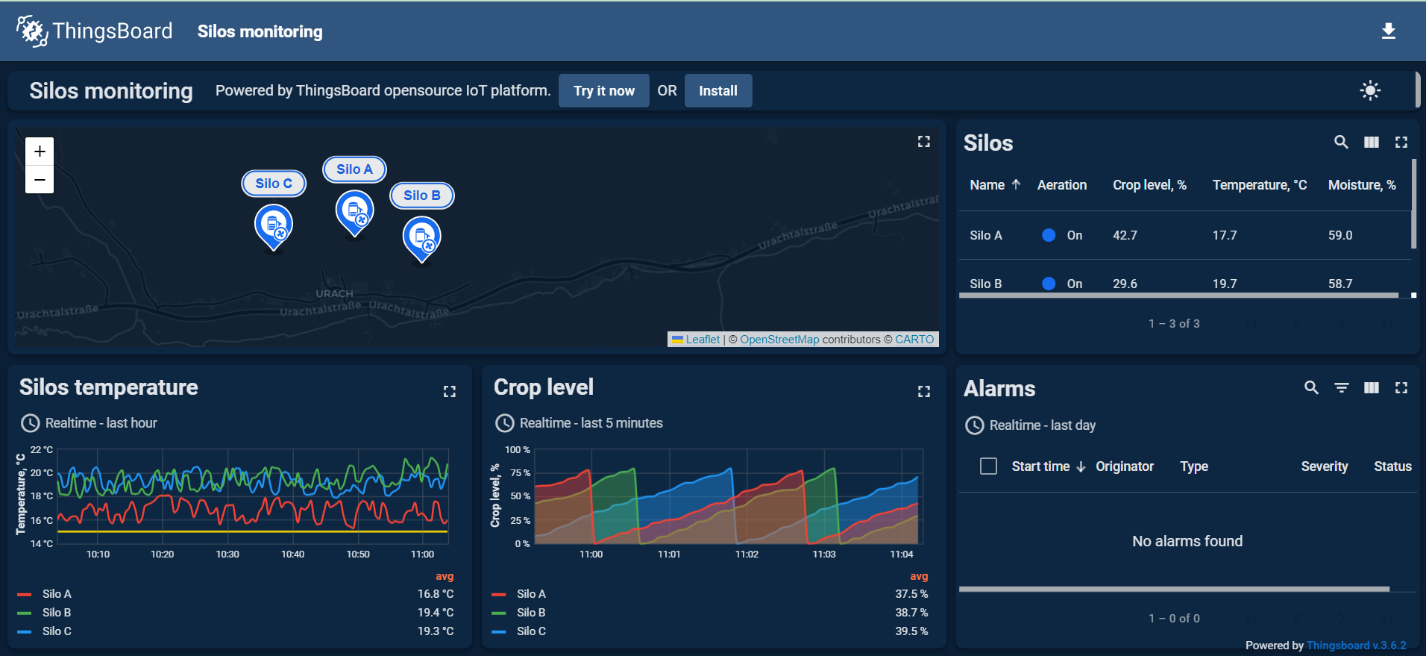
Task: Search within the Alarms panel
Action: tap(1311, 388)
